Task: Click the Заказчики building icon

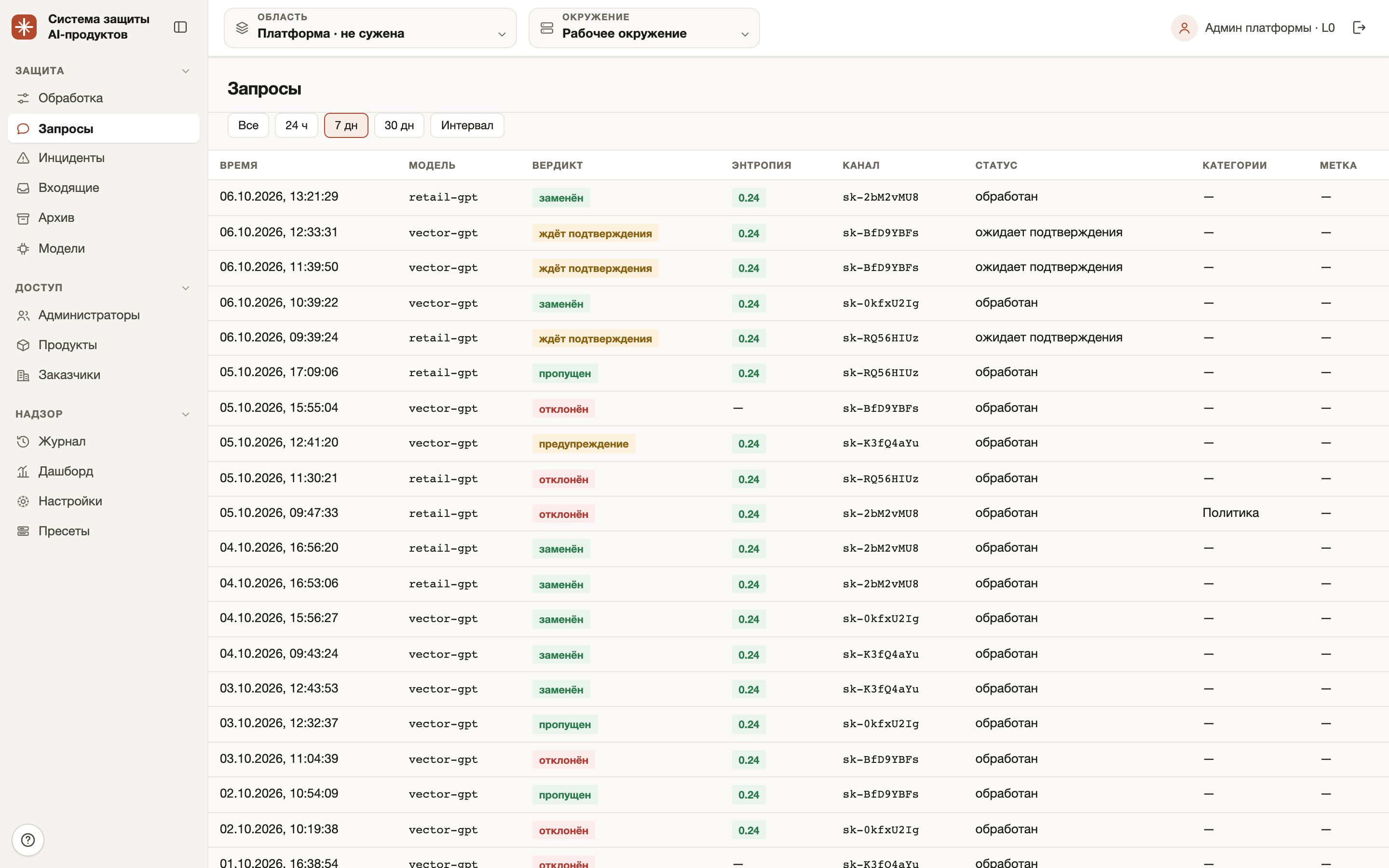Action: [x=23, y=376]
